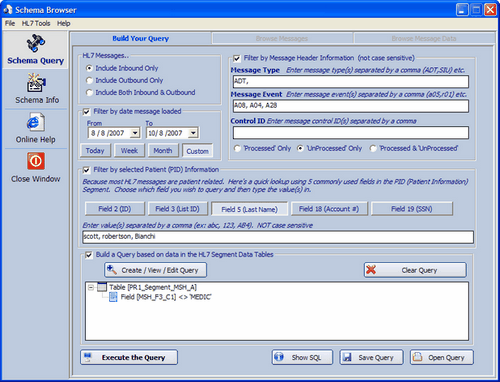Select 'Processed' Only radio button
Viewport: 500px width, 382px height.
pyautogui.click(x=237, y=148)
